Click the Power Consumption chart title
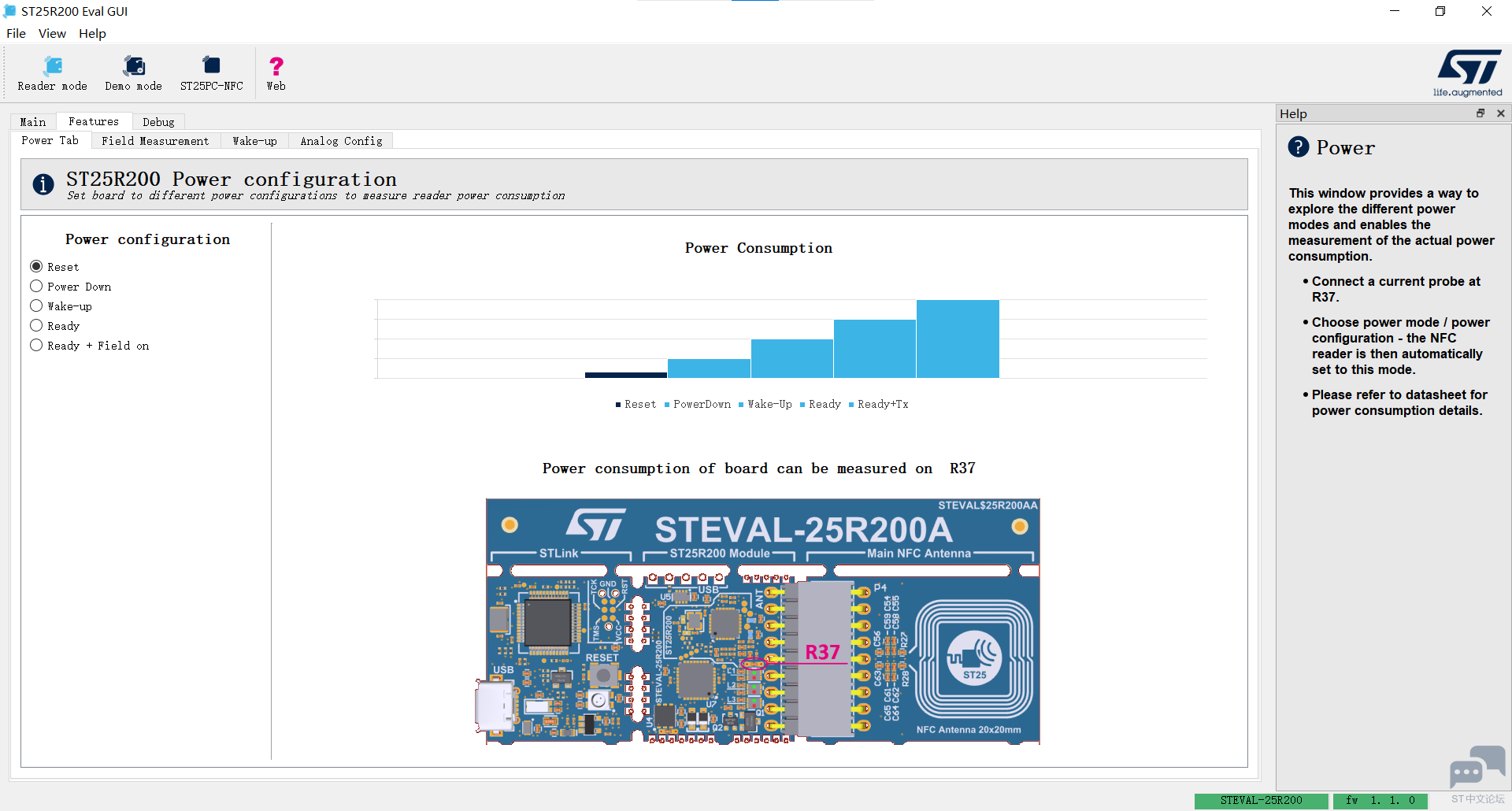 coord(758,248)
